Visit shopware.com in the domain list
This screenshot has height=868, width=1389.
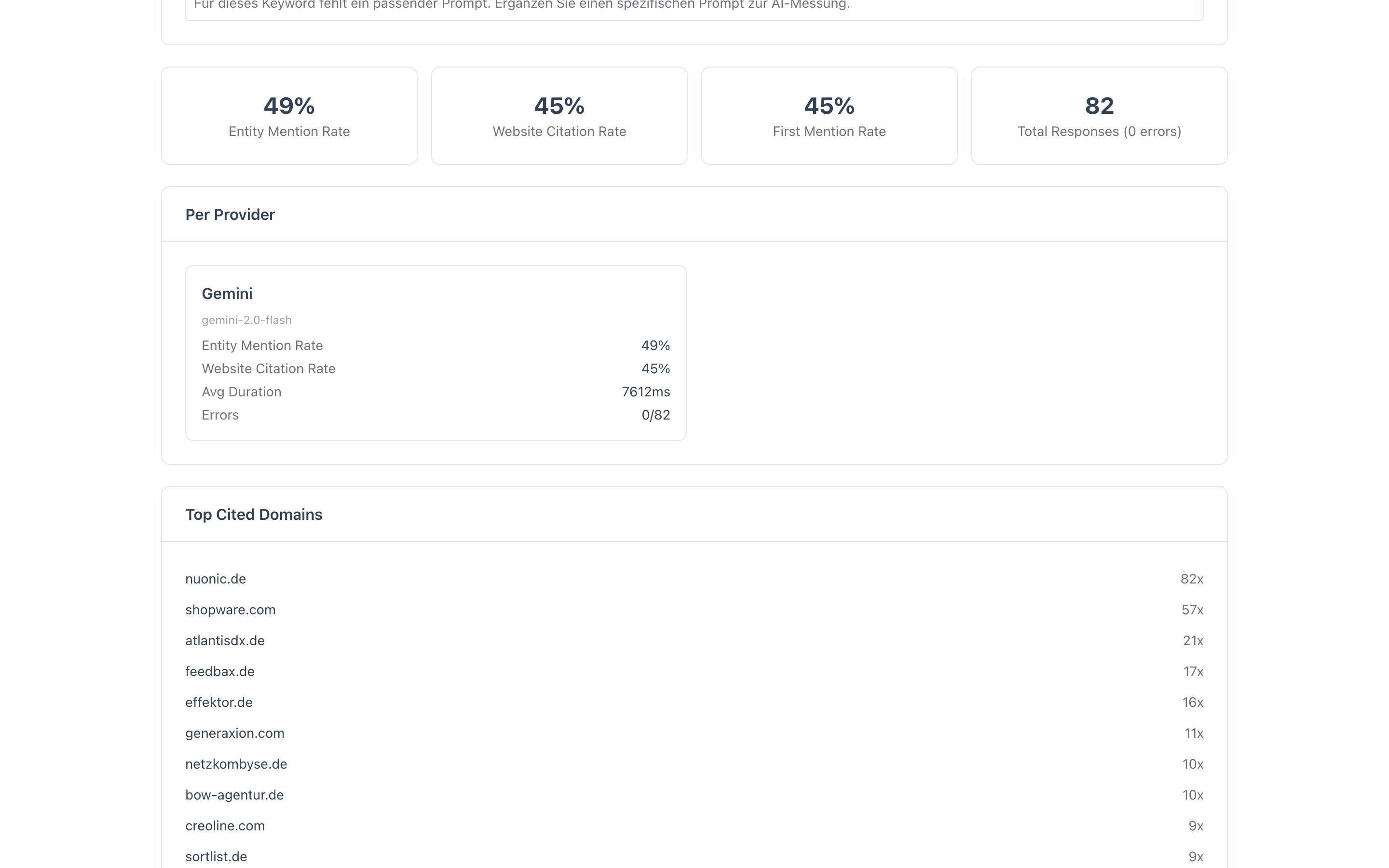tap(230, 610)
